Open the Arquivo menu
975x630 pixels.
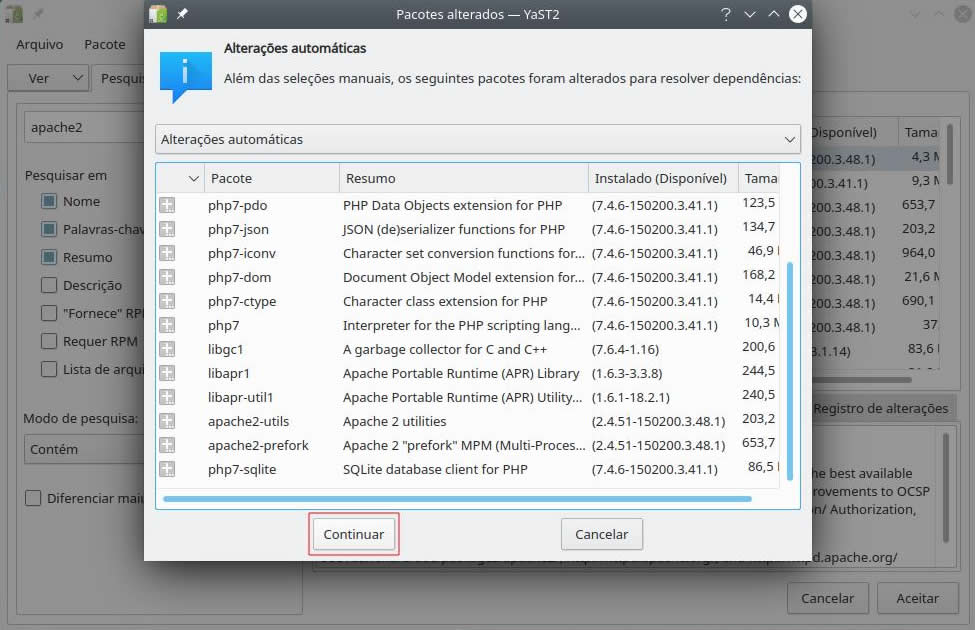click(40, 44)
